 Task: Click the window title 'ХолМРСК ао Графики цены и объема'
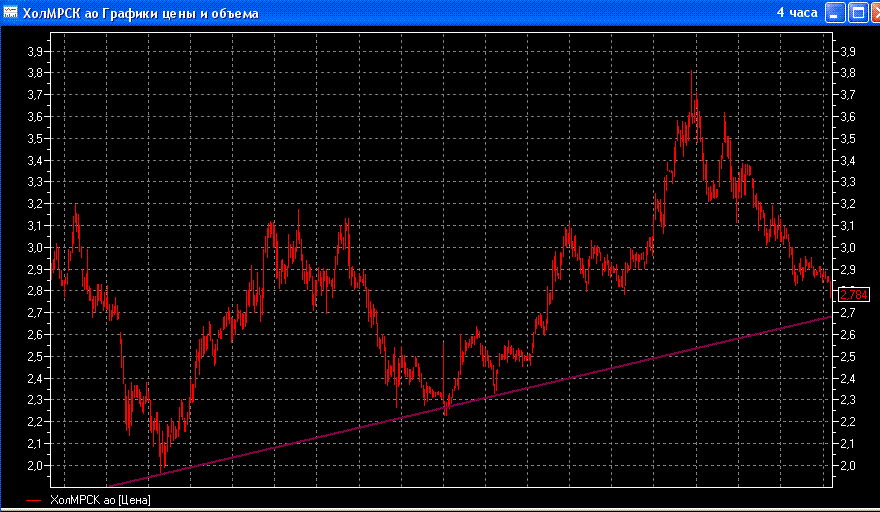pyautogui.click(x=140, y=13)
